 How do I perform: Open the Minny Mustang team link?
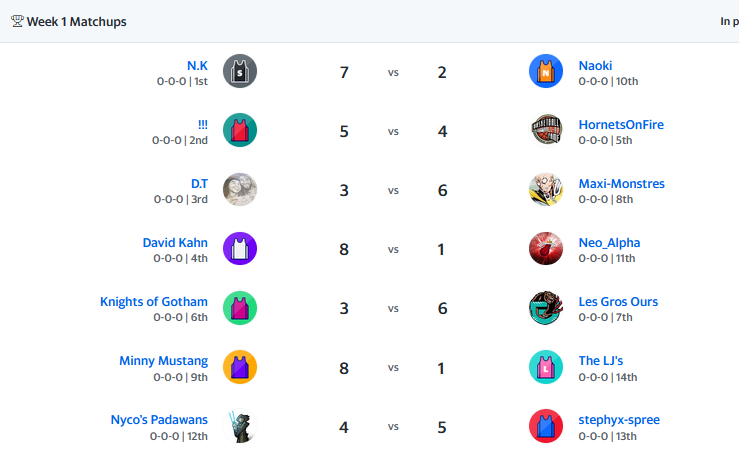(x=164, y=361)
